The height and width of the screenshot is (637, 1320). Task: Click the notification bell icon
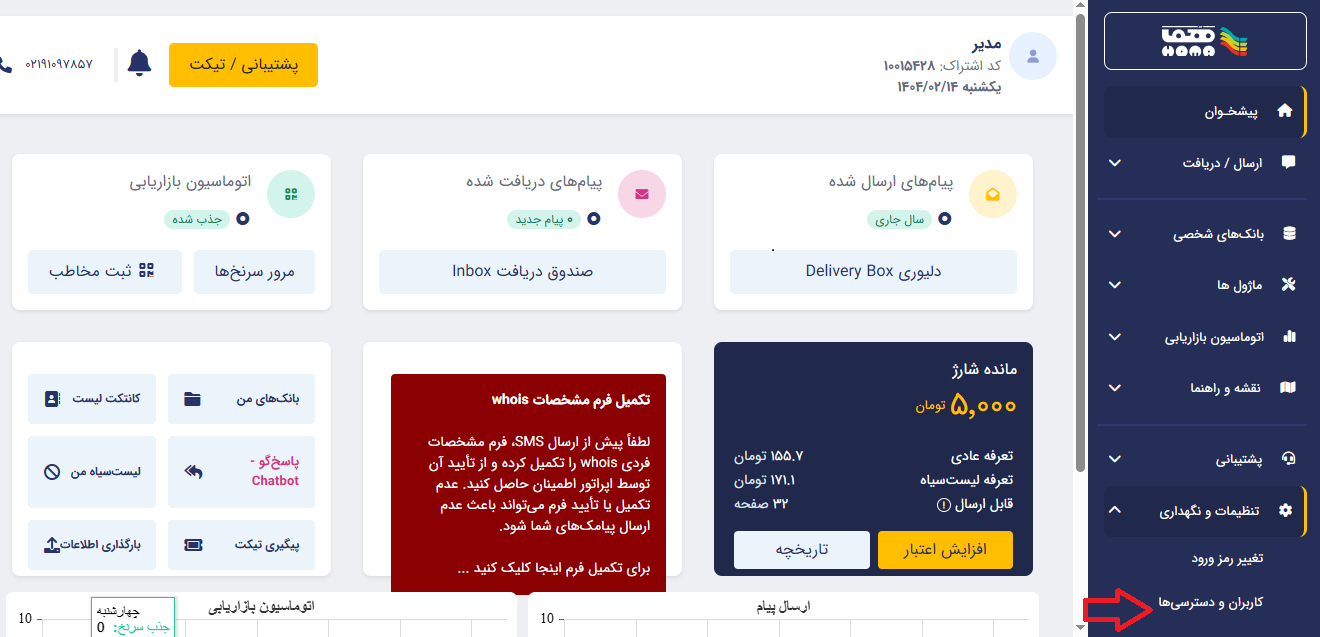pyautogui.click(x=139, y=63)
